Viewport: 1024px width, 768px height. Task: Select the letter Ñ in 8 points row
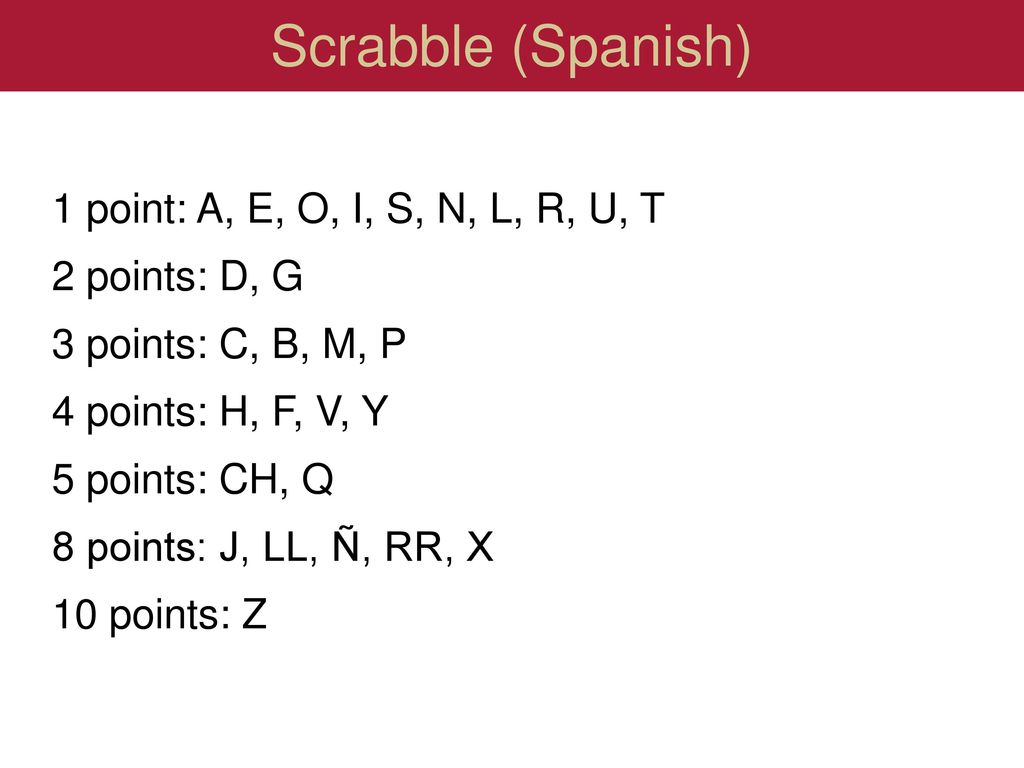coord(346,544)
